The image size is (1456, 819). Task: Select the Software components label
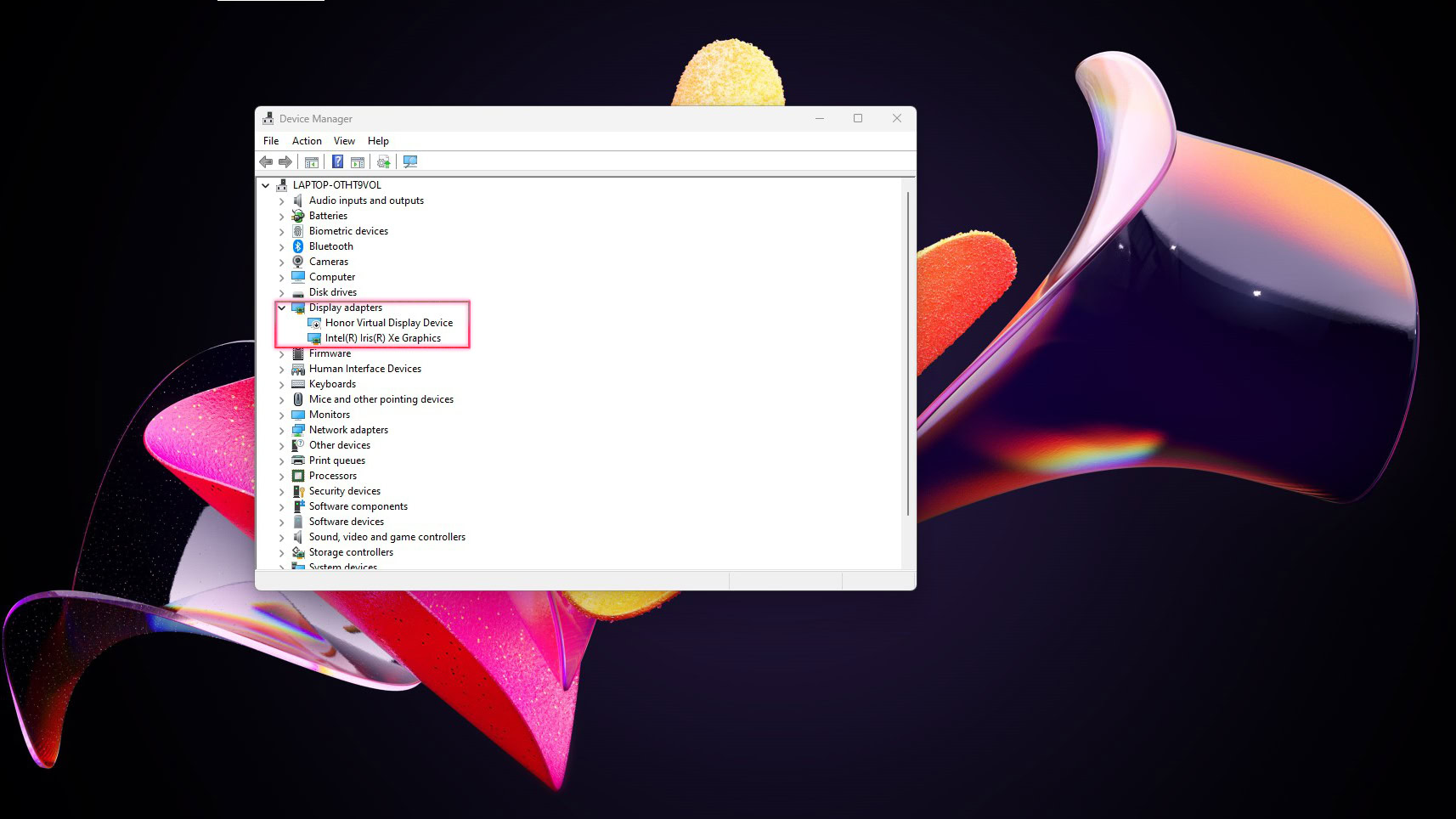pyautogui.click(x=358, y=506)
